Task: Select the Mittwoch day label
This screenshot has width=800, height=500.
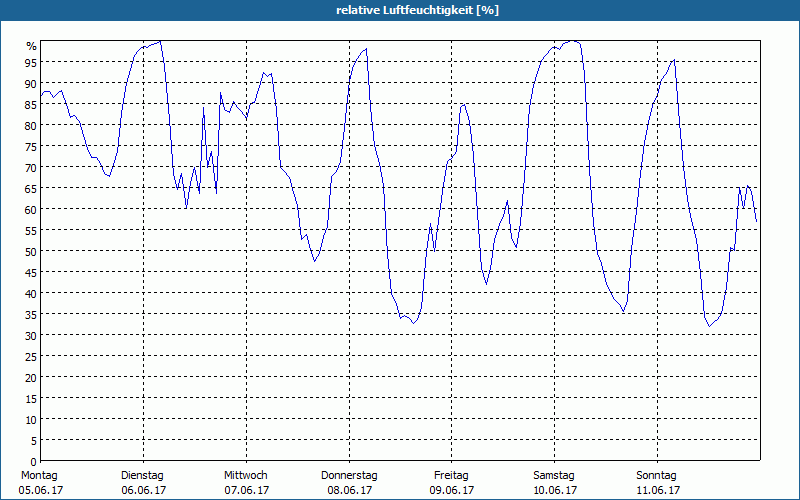Action: 245,475
